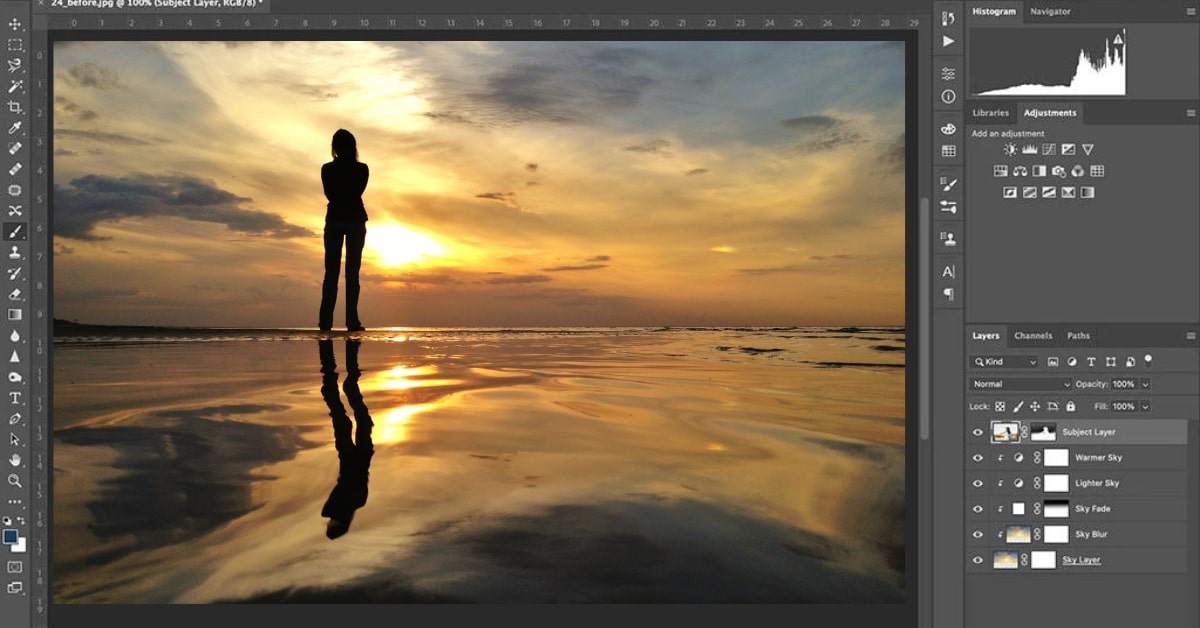The image size is (1200, 628).
Task: Add a Curves adjustment
Action: pos(1049,149)
